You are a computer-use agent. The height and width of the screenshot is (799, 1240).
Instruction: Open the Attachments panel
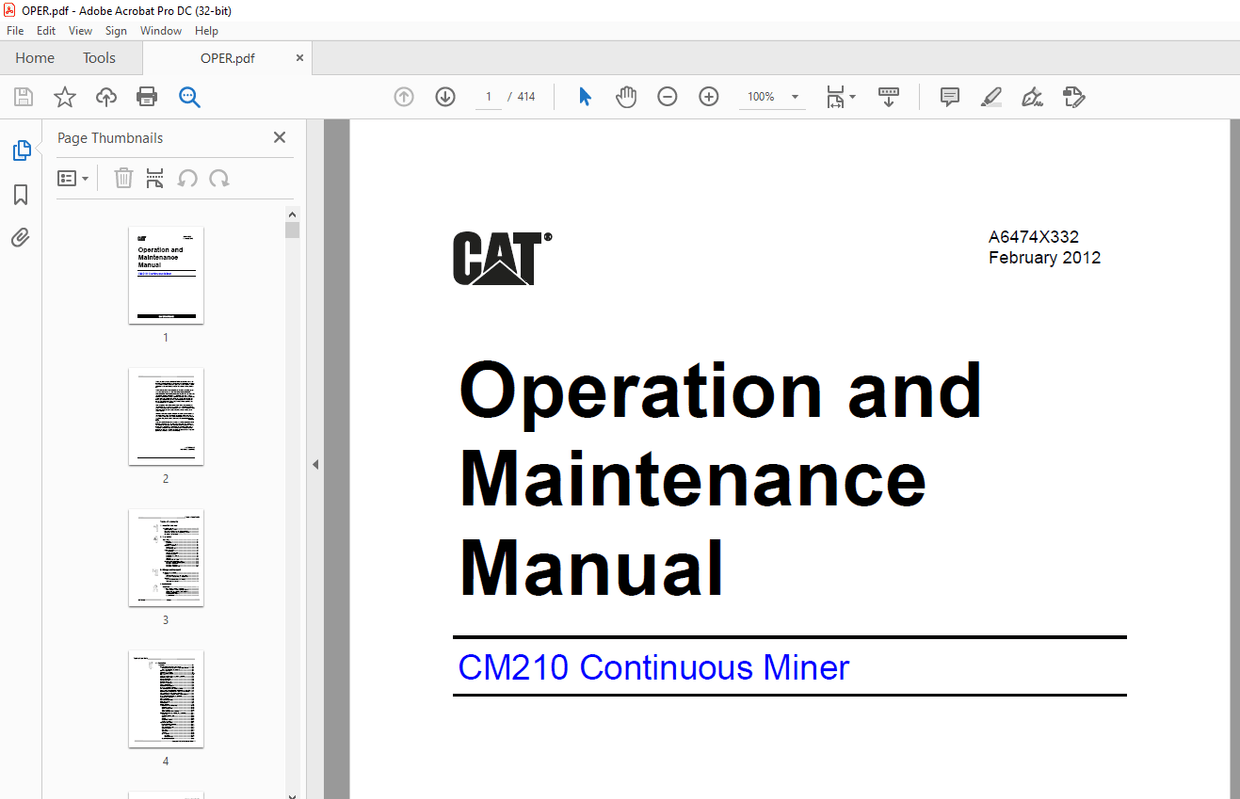click(20, 237)
